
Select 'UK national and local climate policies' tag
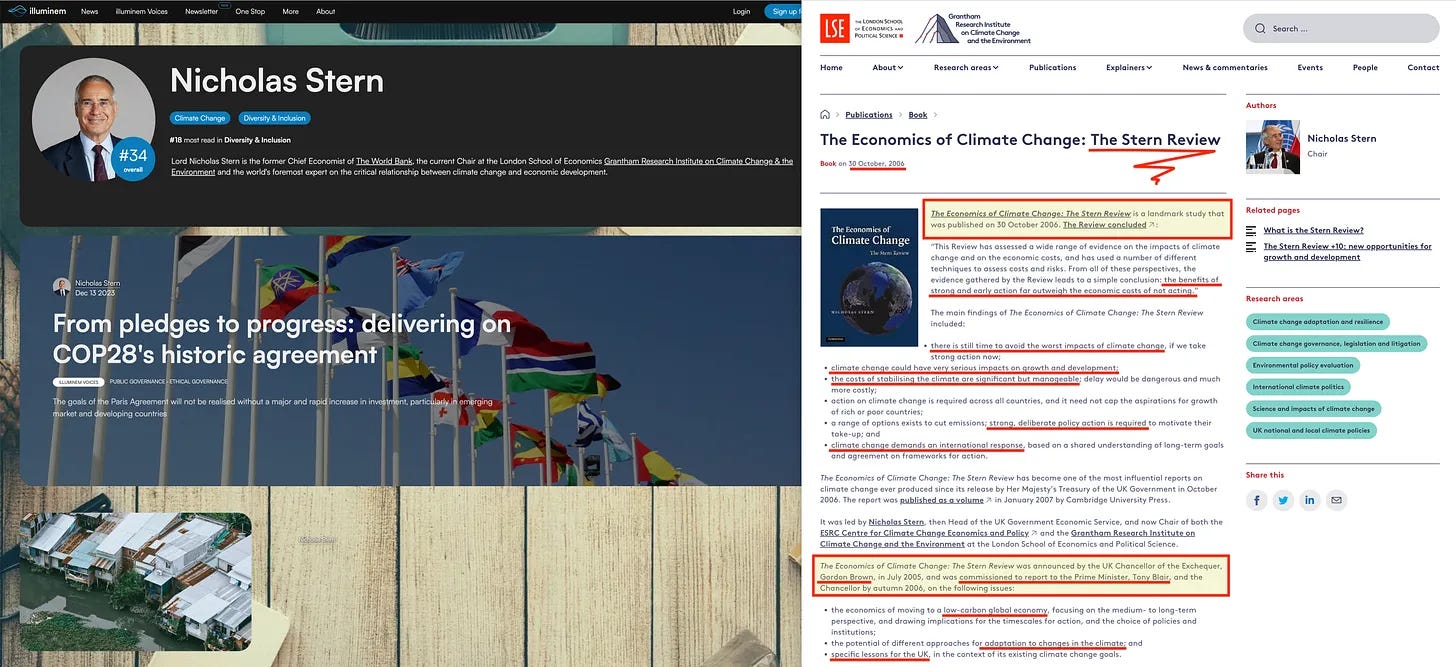click(1311, 430)
